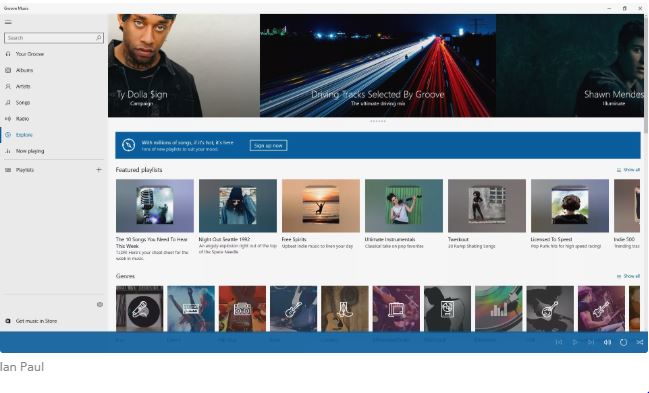
Task: Select the equalizer bars genre tile
Action: (x=499, y=309)
